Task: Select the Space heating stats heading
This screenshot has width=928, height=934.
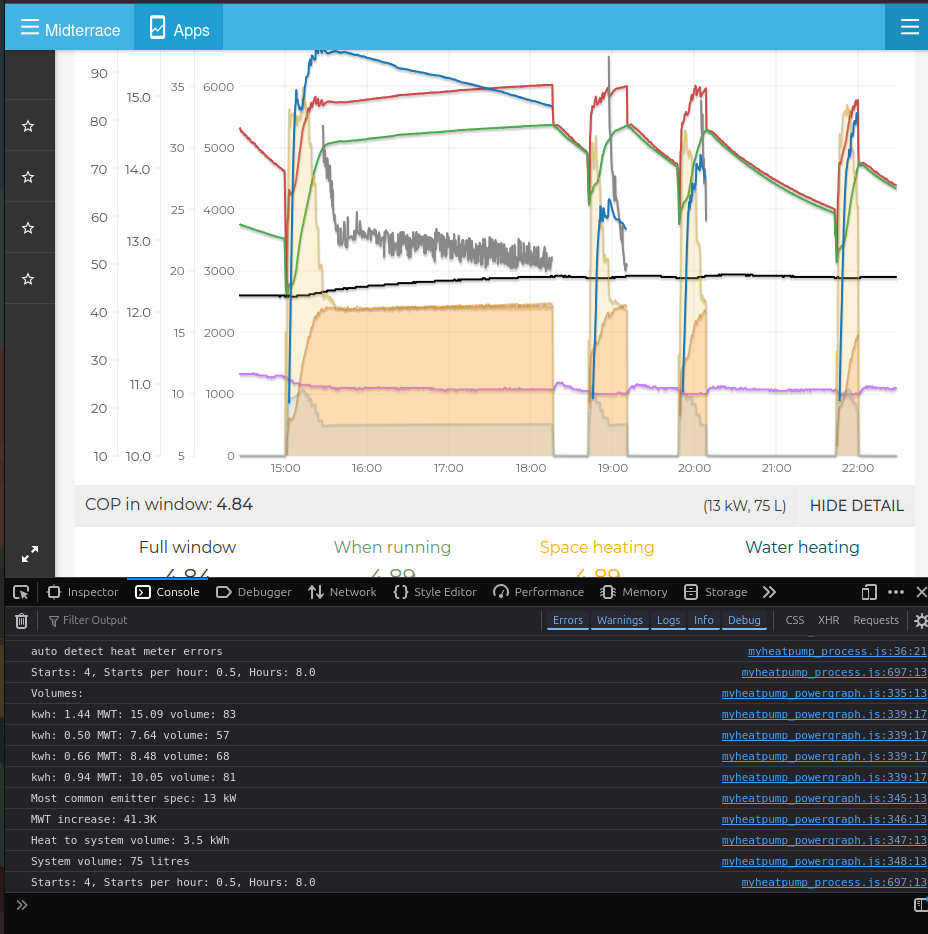Action: click(x=596, y=547)
